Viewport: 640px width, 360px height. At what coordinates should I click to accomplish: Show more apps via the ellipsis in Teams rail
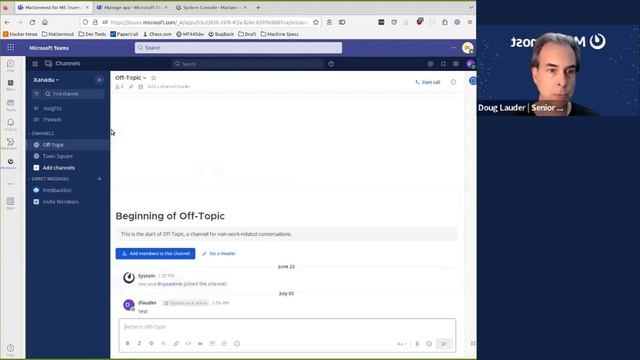point(11,183)
